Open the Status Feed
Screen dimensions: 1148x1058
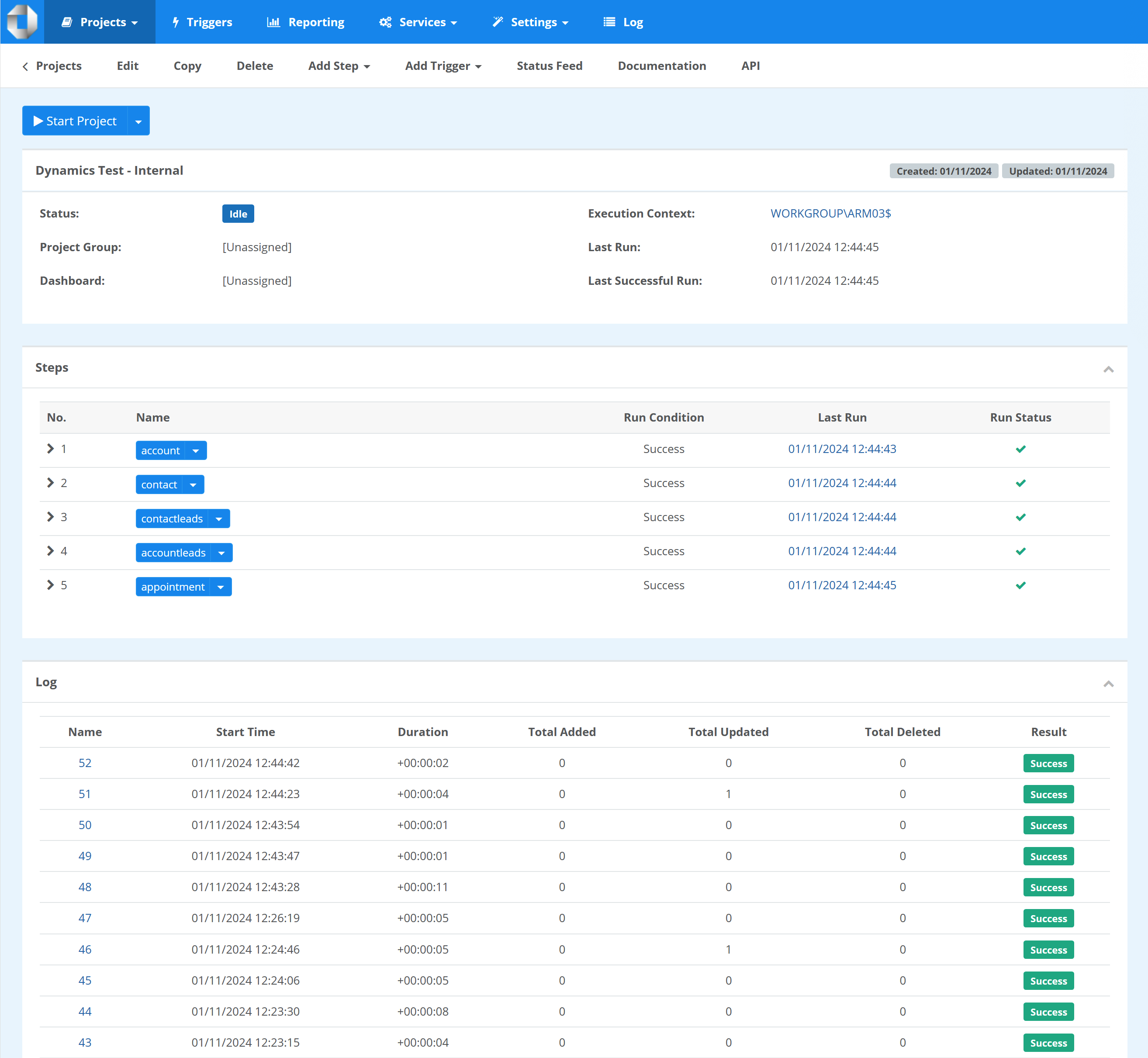pyautogui.click(x=549, y=66)
